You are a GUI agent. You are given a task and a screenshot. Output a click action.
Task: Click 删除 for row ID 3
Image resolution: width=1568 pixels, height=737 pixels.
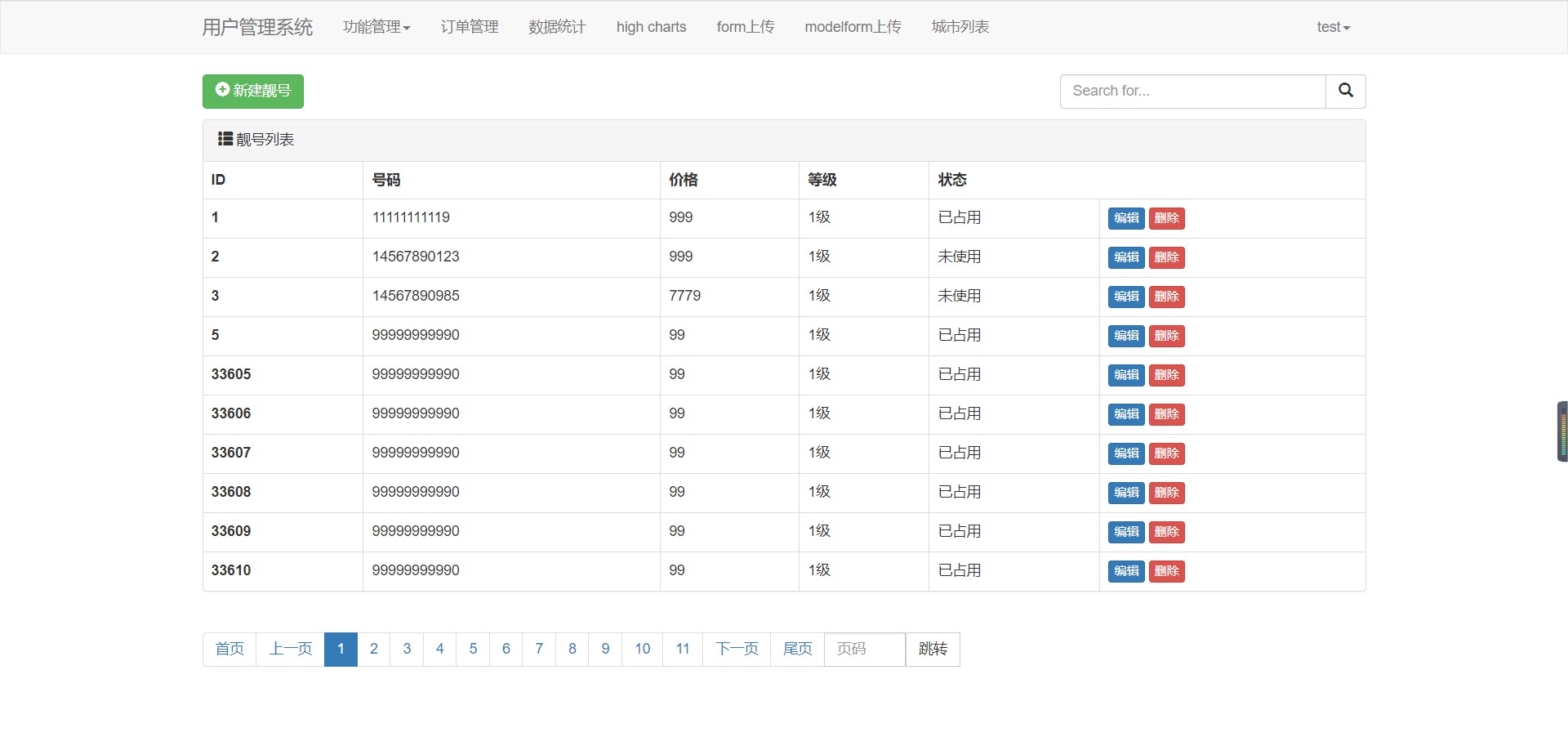tap(1166, 297)
